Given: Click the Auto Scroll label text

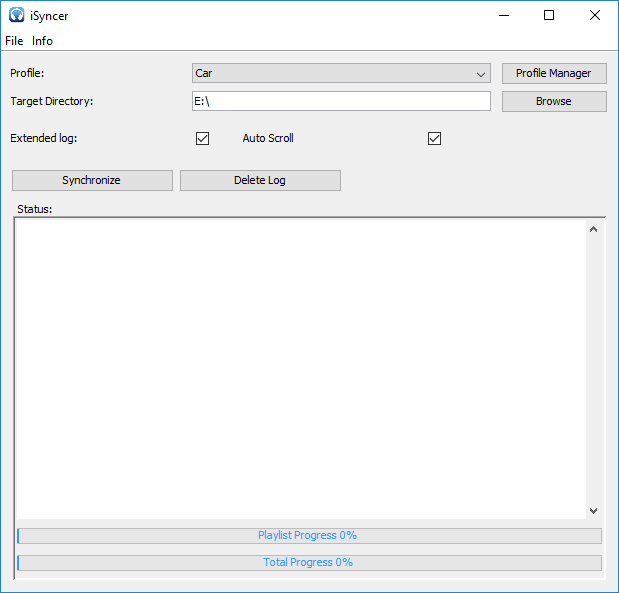Looking at the screenshot, I should 268,138.
